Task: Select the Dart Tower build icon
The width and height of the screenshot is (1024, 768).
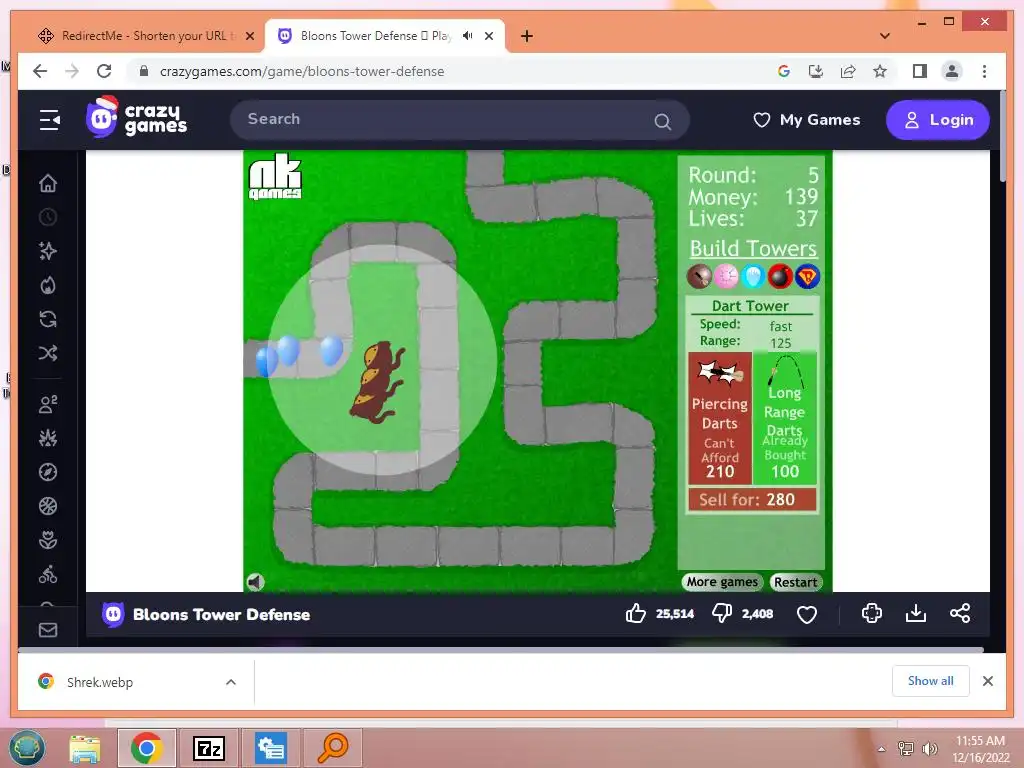Action: 699,276
